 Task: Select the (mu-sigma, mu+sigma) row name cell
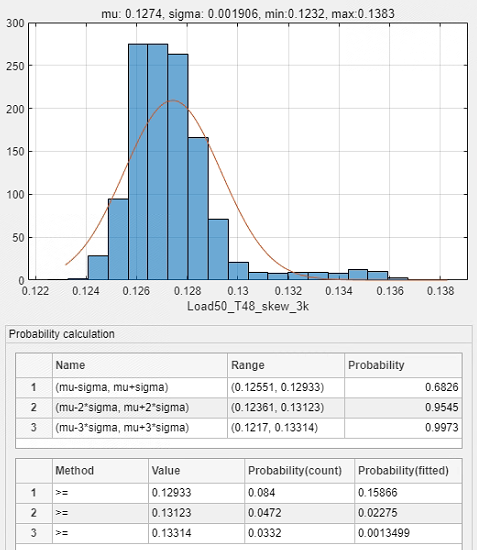point(140,387)
